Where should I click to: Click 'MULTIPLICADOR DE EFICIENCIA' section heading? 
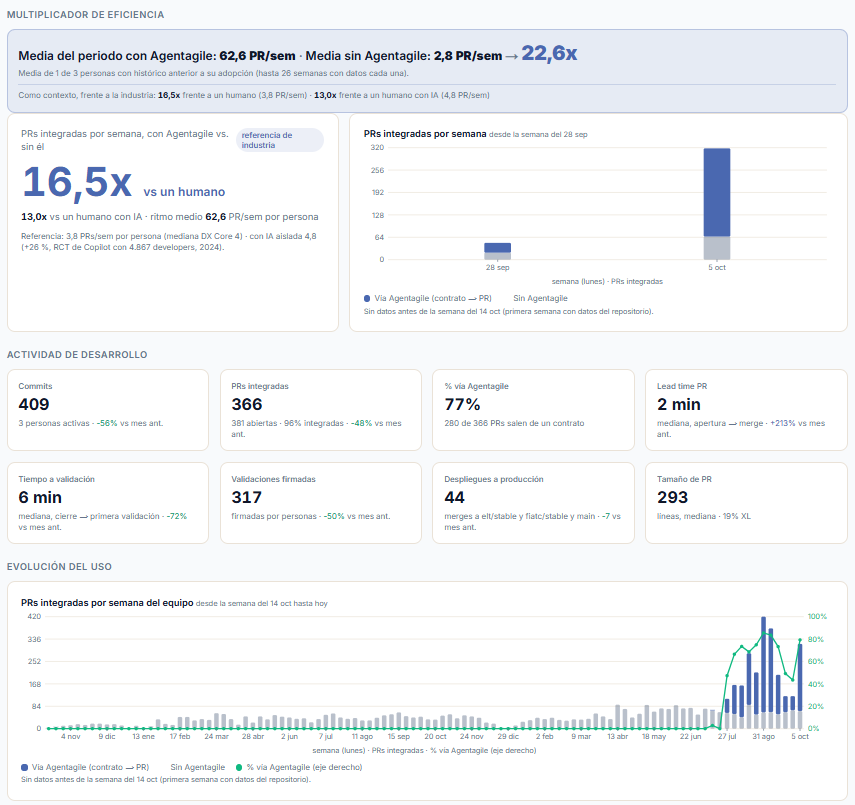coord(85,15)
